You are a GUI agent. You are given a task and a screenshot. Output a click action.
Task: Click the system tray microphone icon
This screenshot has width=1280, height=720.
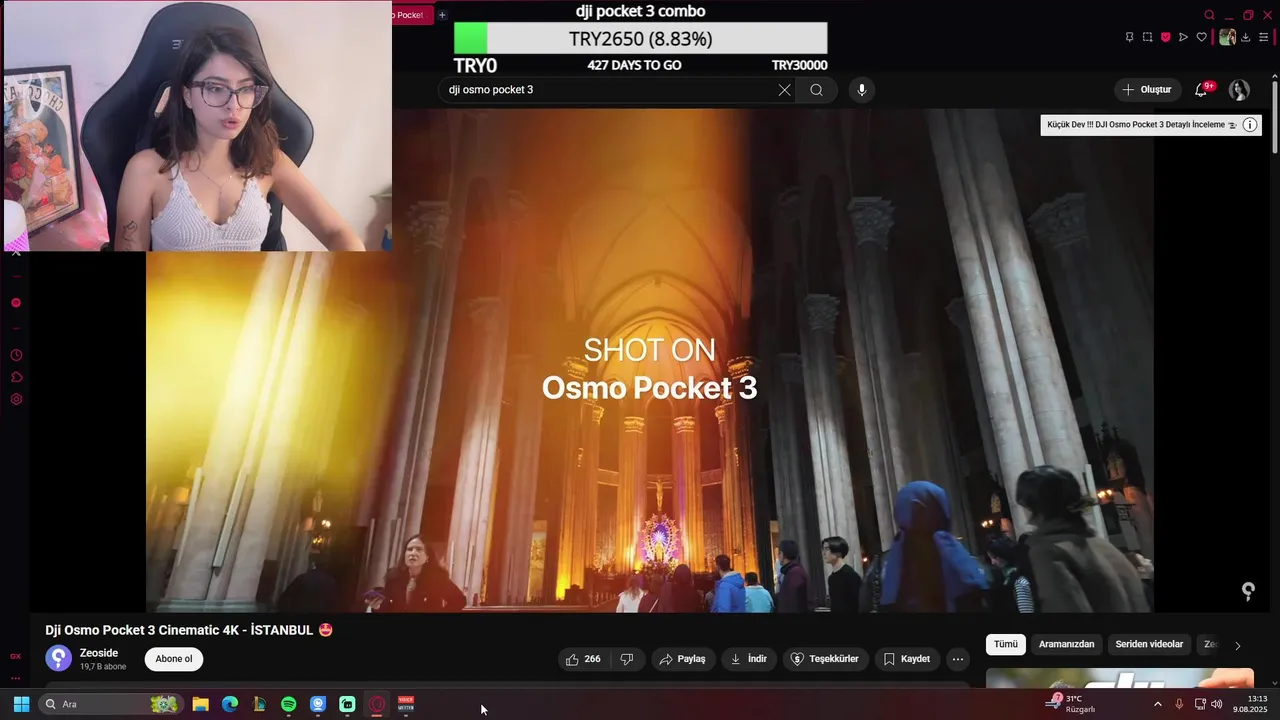pos(1179,704)
